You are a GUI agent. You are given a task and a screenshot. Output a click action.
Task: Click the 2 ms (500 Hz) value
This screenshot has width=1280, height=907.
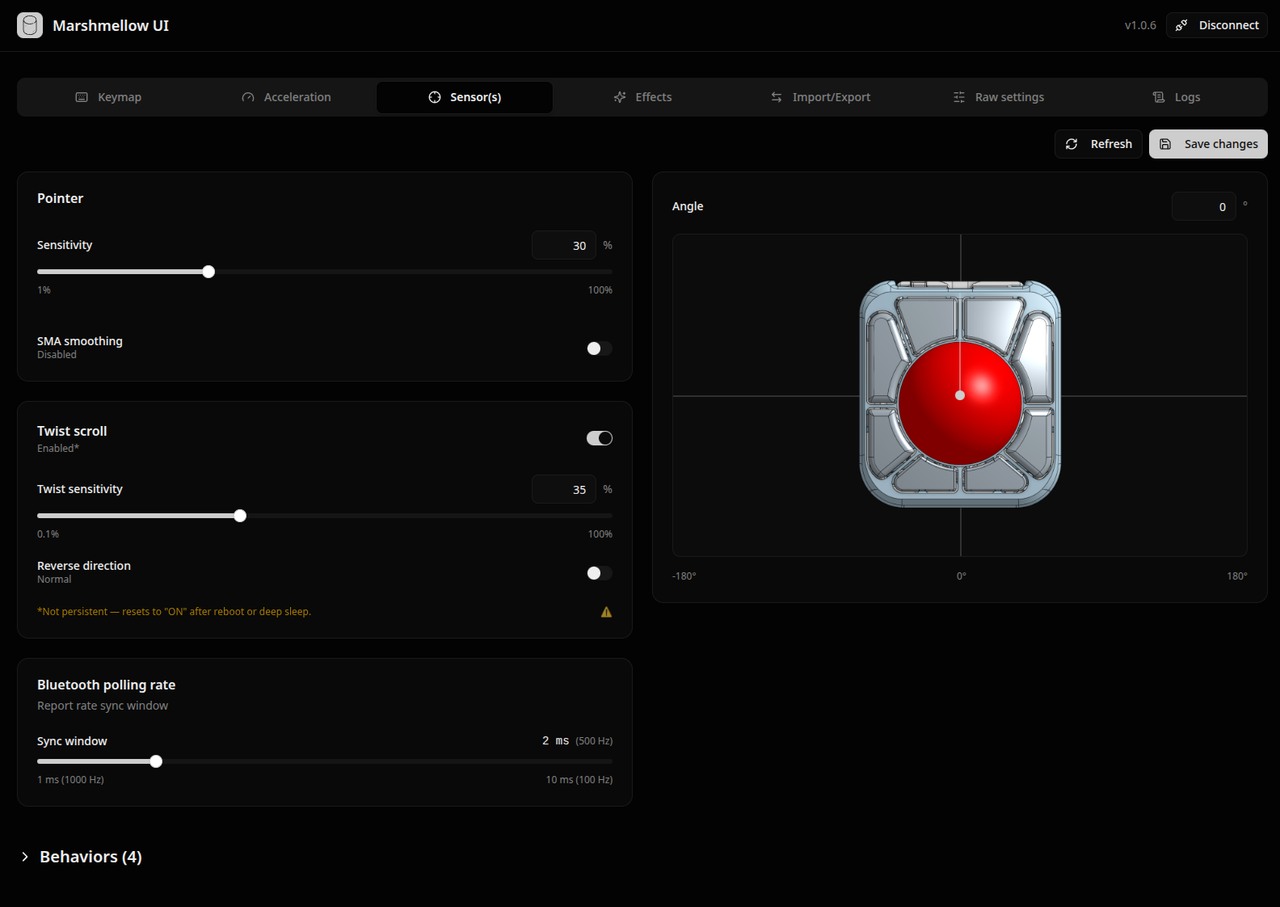tap(577, 741)
